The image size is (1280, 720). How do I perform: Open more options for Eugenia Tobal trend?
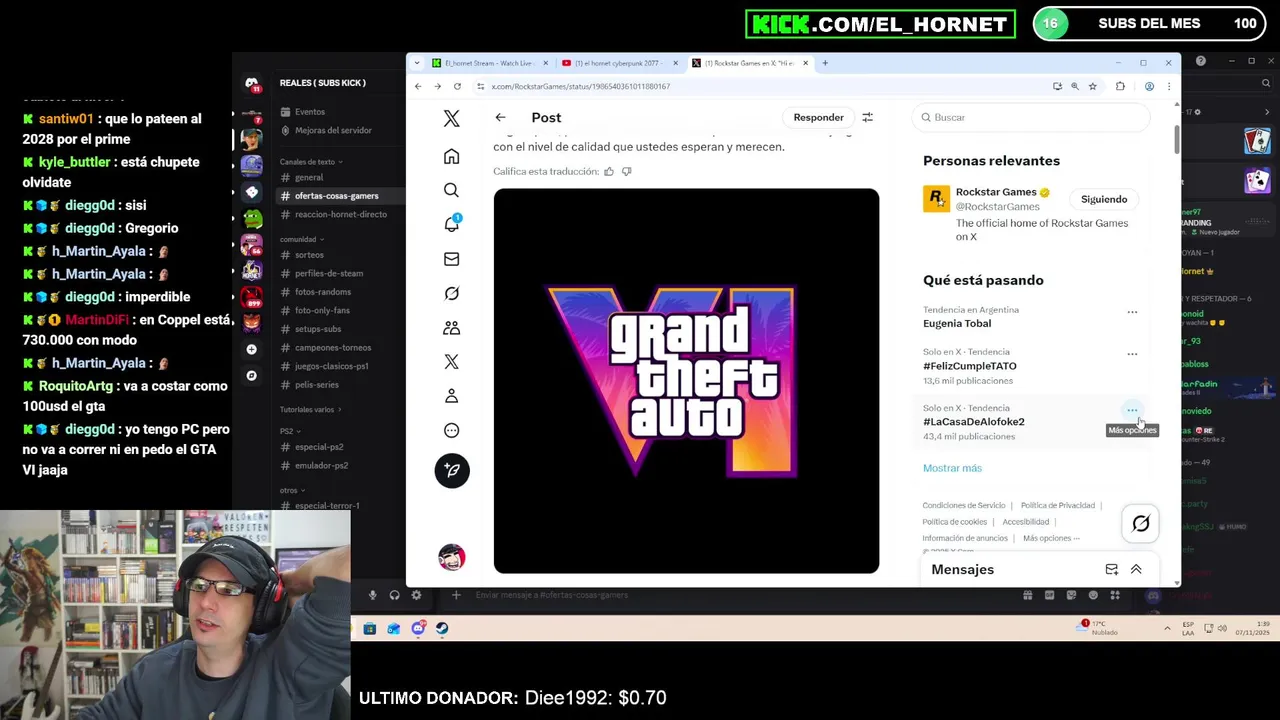click(x=1132, y=312)
